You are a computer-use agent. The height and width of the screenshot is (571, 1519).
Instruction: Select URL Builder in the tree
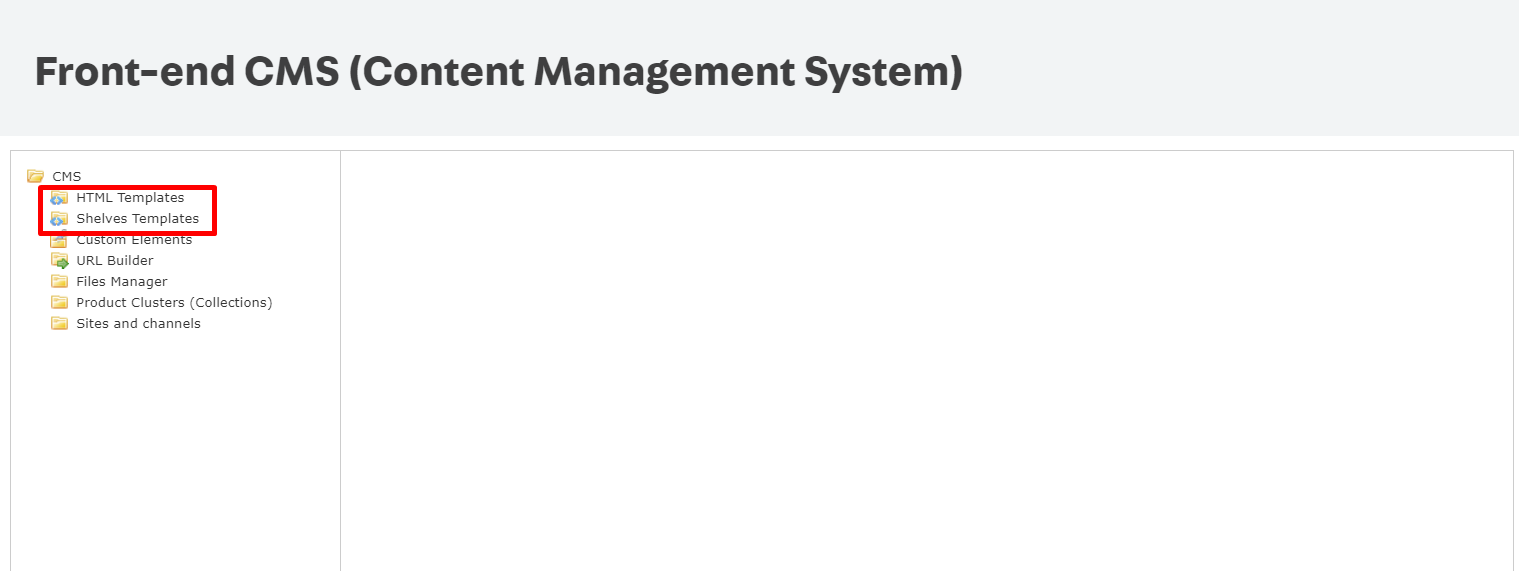click(x=115, y=261)
